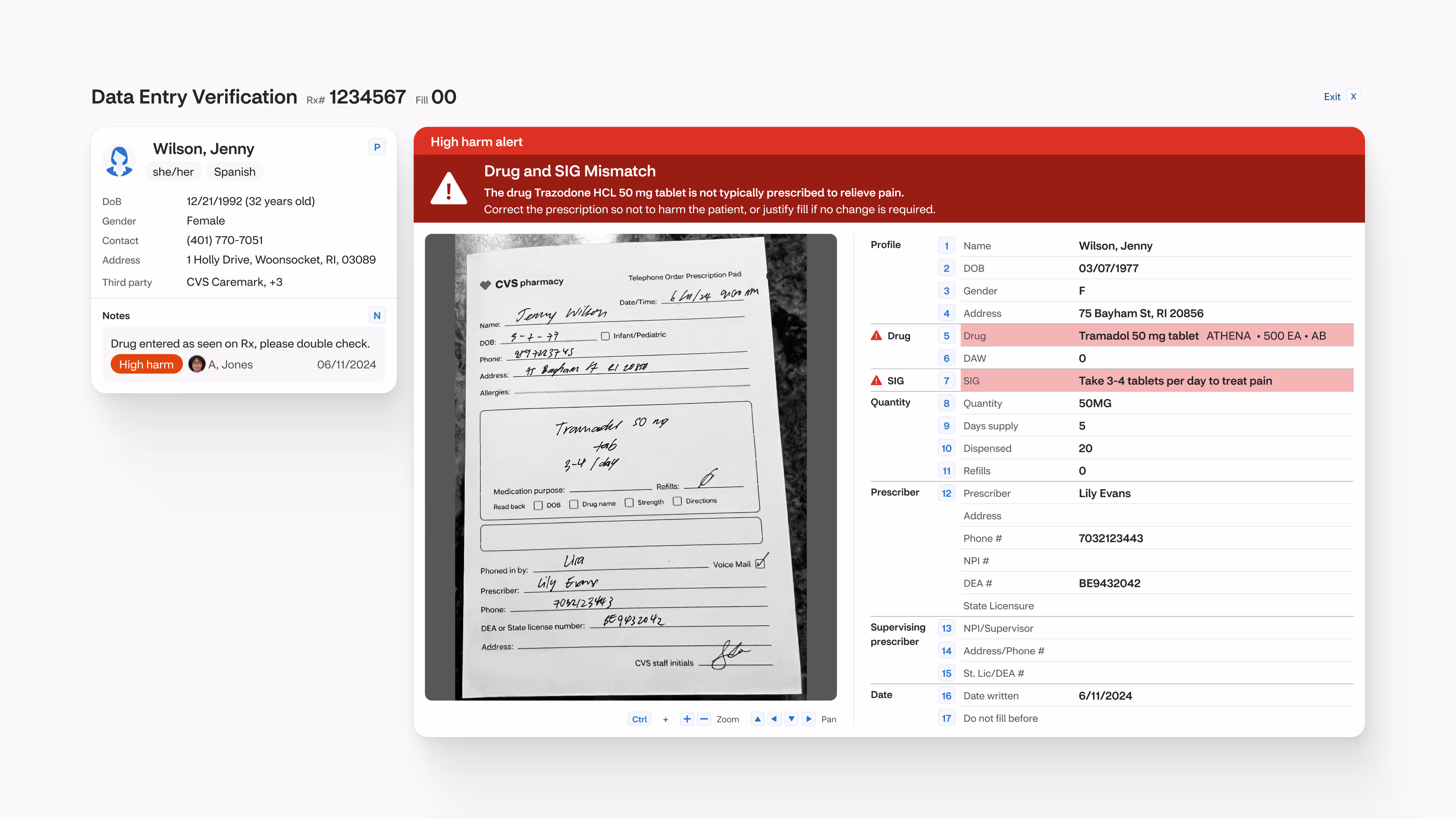Click the Days supply value field

tap(1082, 425)
